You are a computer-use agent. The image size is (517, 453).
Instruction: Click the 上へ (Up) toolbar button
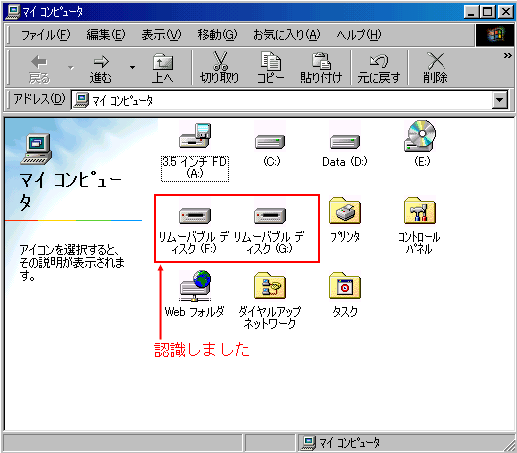tap(163, 68)
